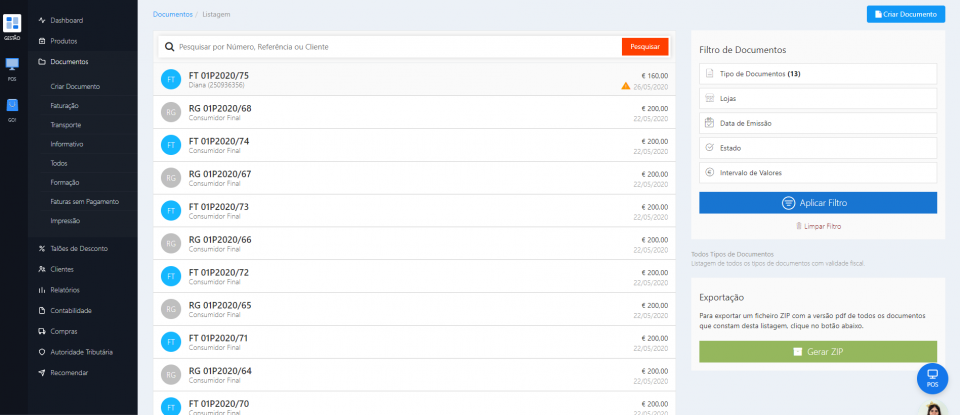
Task: Expand the Tipo de Documentos filter
Action: point(817,74)
